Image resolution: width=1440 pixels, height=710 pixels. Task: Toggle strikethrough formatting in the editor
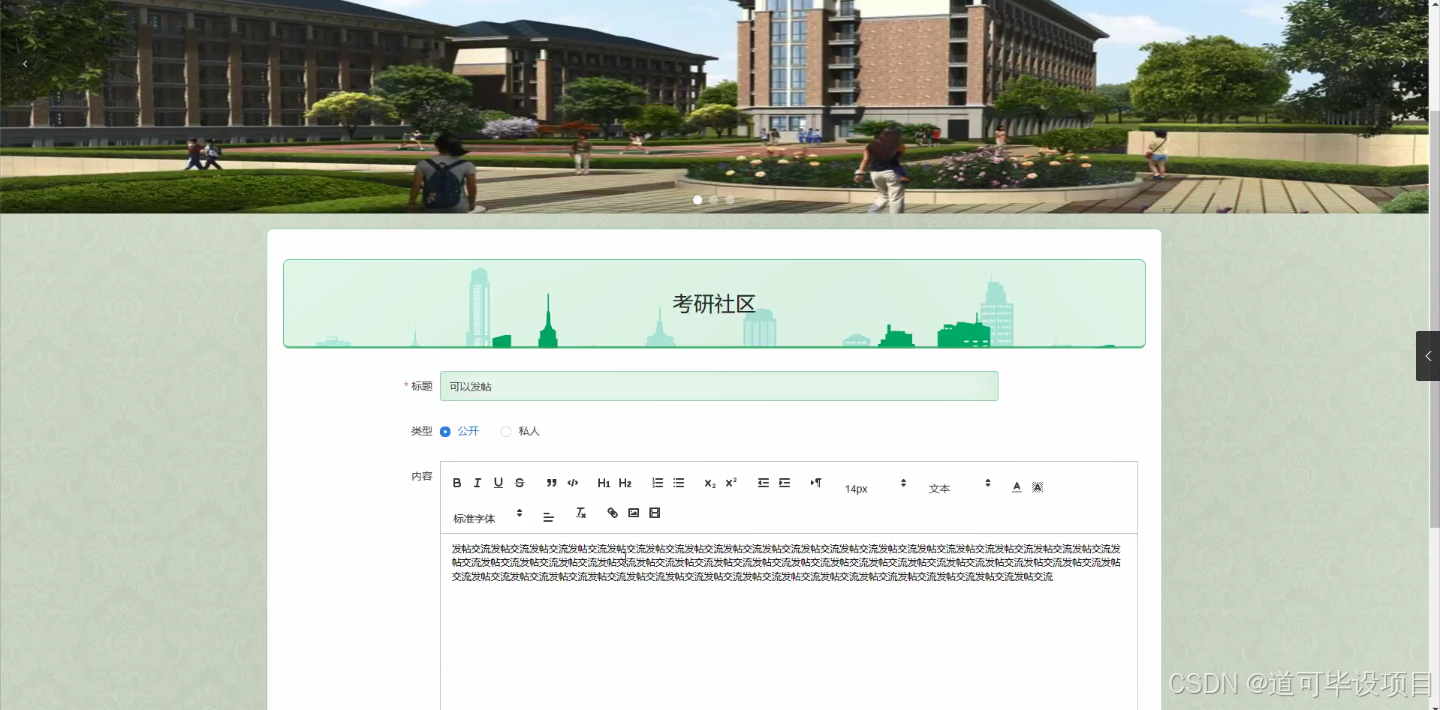pyautogui.click(x=519, y=483)
